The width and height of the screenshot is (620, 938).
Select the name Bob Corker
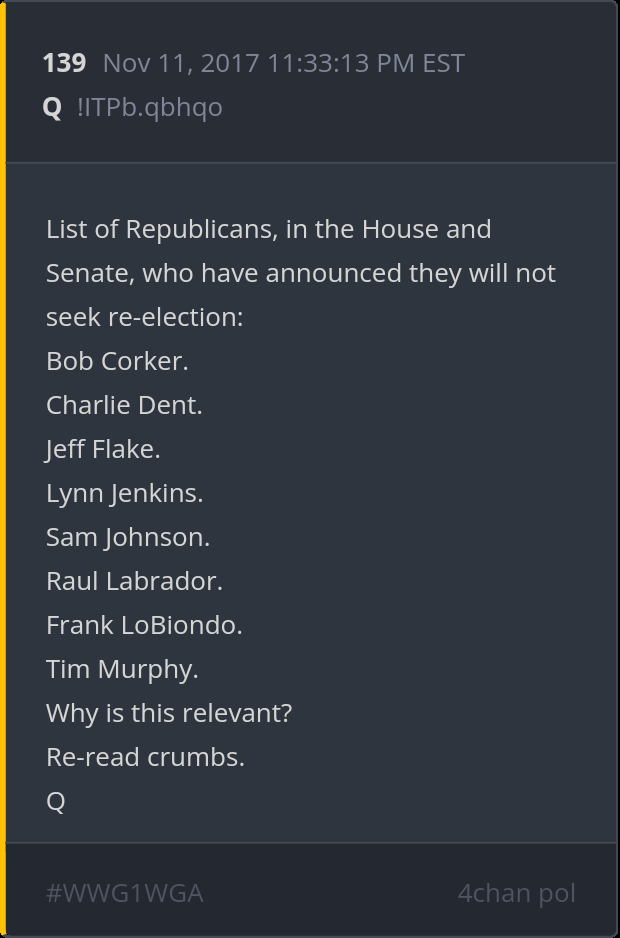pyautogui.click(x=117, y=361)
